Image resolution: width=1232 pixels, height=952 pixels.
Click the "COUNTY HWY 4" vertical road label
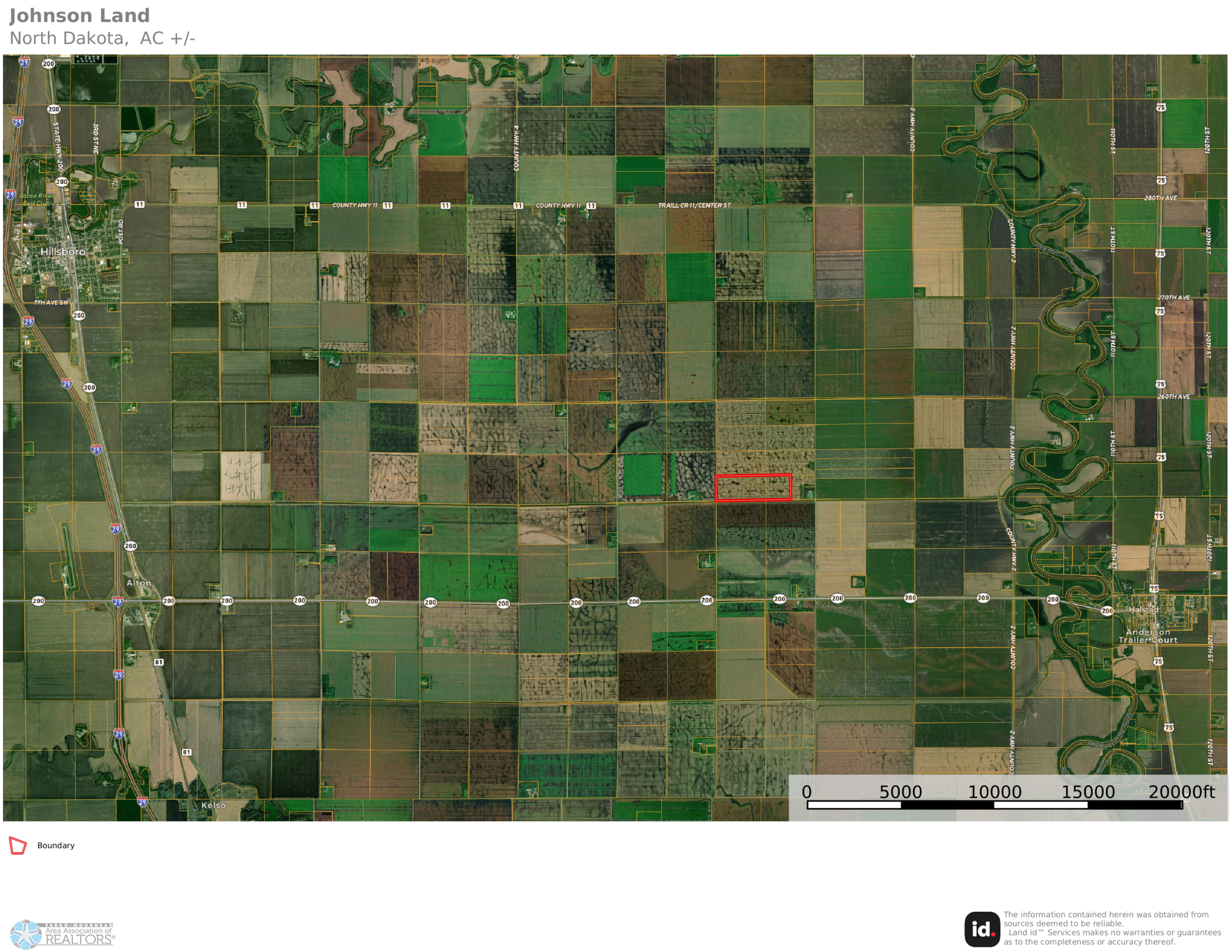tap(516, 148)
